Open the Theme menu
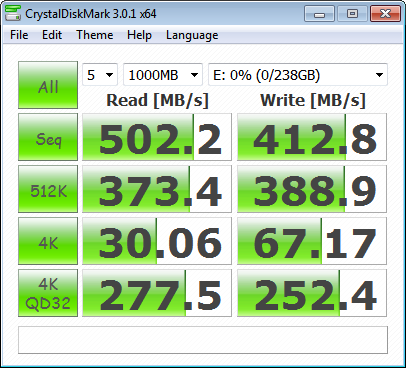This screenshot has width=406, height=368. pos(95,35)
